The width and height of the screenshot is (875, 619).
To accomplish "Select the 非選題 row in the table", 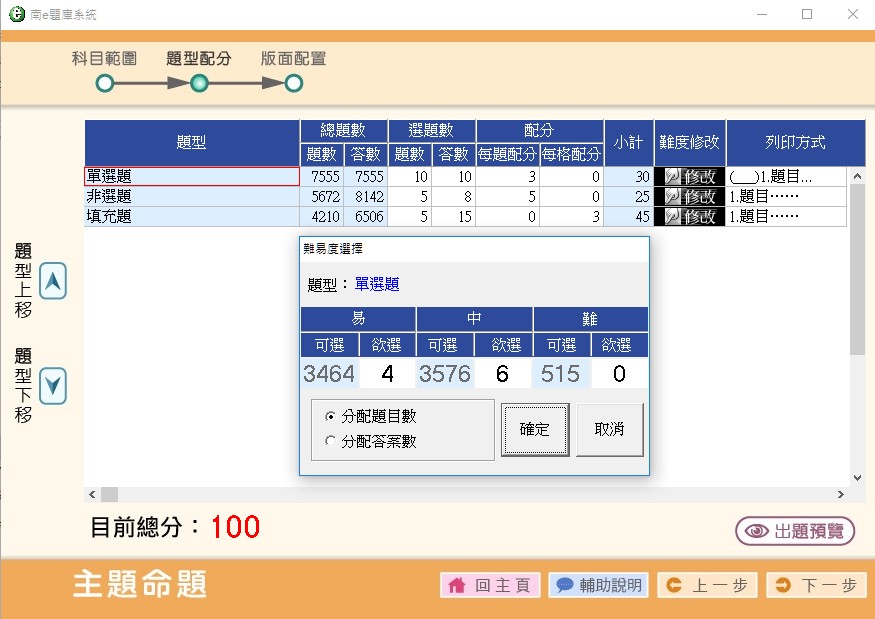I will [x=191, y=196].
